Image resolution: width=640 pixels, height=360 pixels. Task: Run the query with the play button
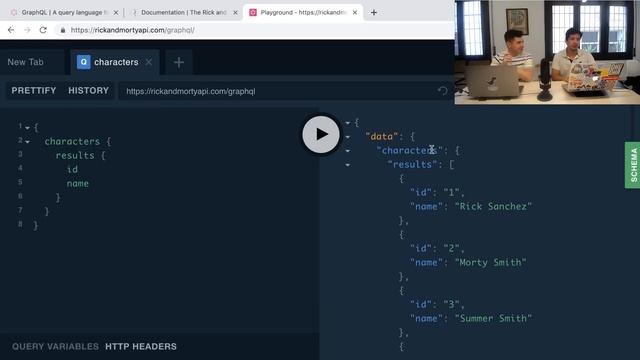tap(321, 134)
